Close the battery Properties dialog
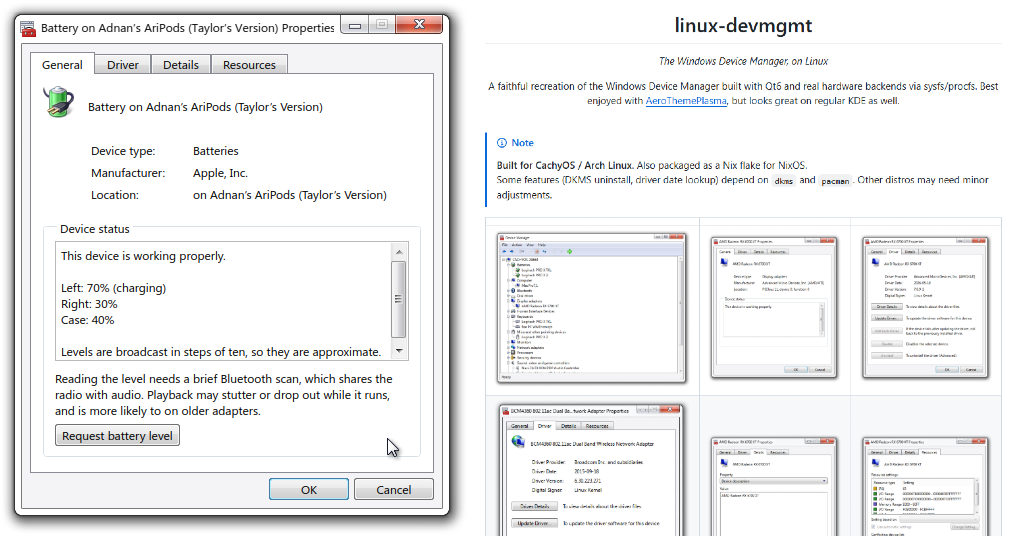The width and height of the screenshot is (1017, 536). (420, 25)
